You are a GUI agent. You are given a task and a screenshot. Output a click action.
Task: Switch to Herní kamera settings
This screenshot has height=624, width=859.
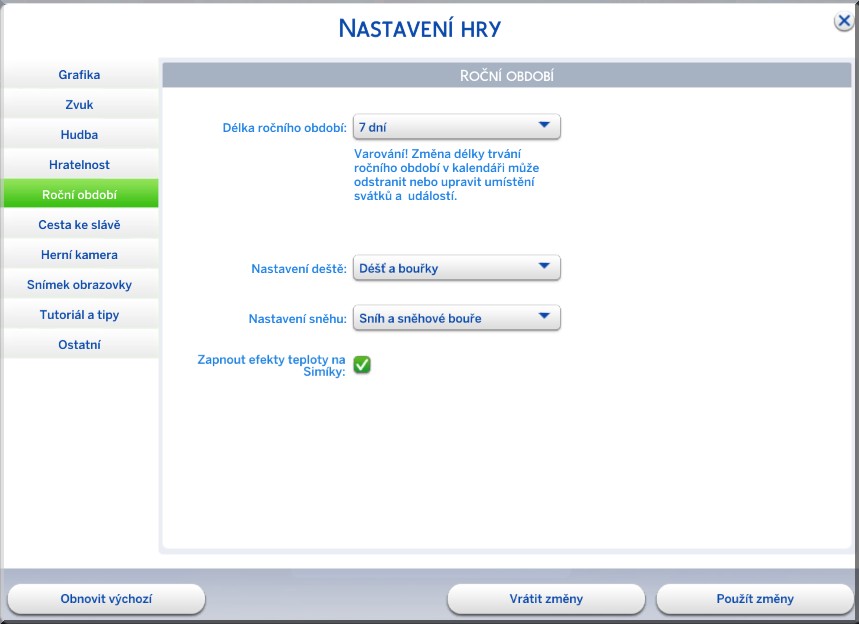79,255
